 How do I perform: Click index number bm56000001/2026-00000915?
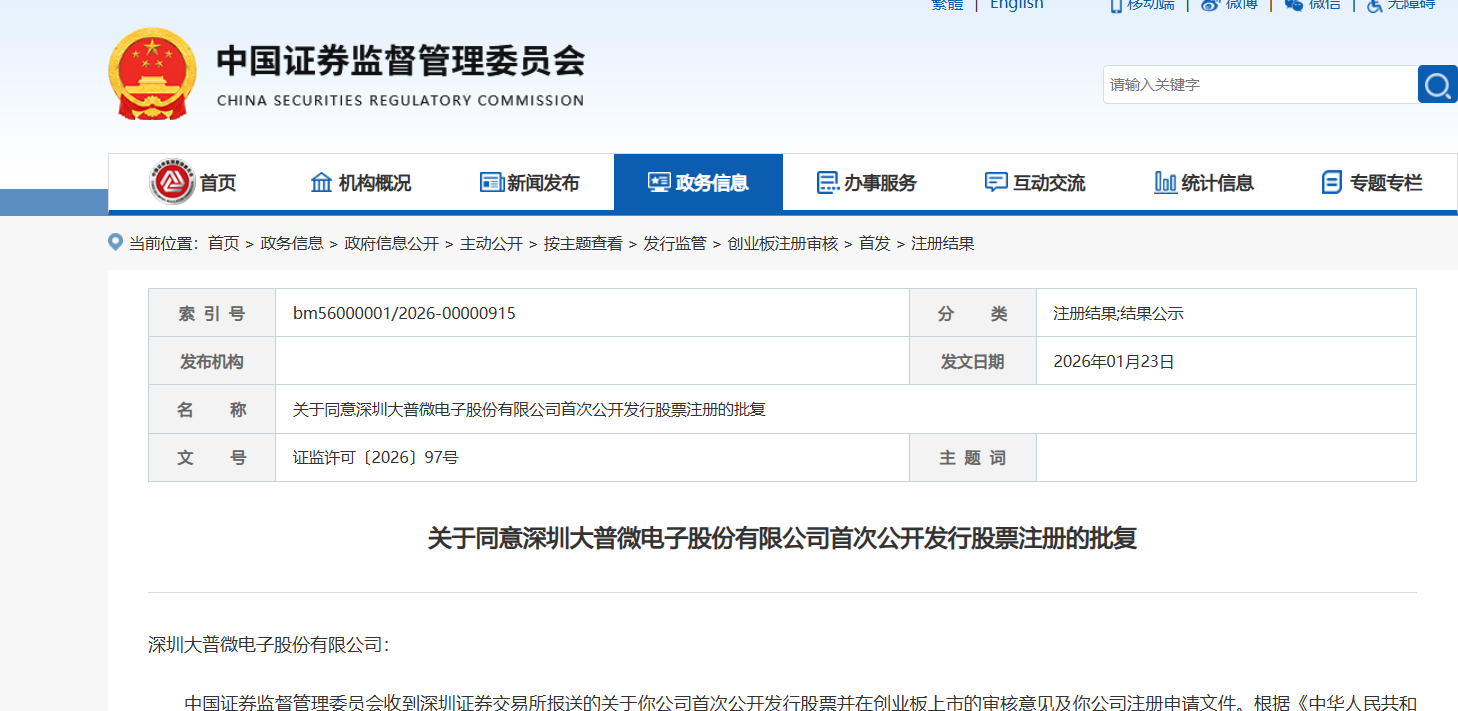coord(404,313)
